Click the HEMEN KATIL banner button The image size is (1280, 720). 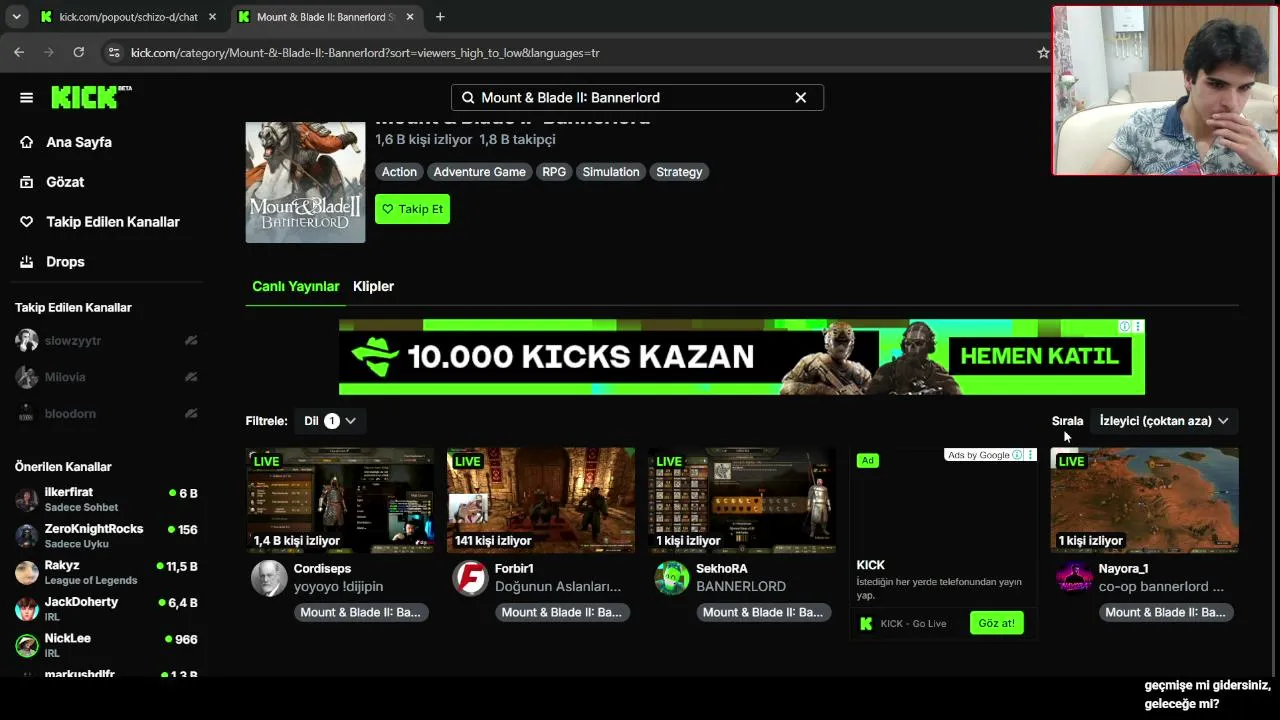1039,356
